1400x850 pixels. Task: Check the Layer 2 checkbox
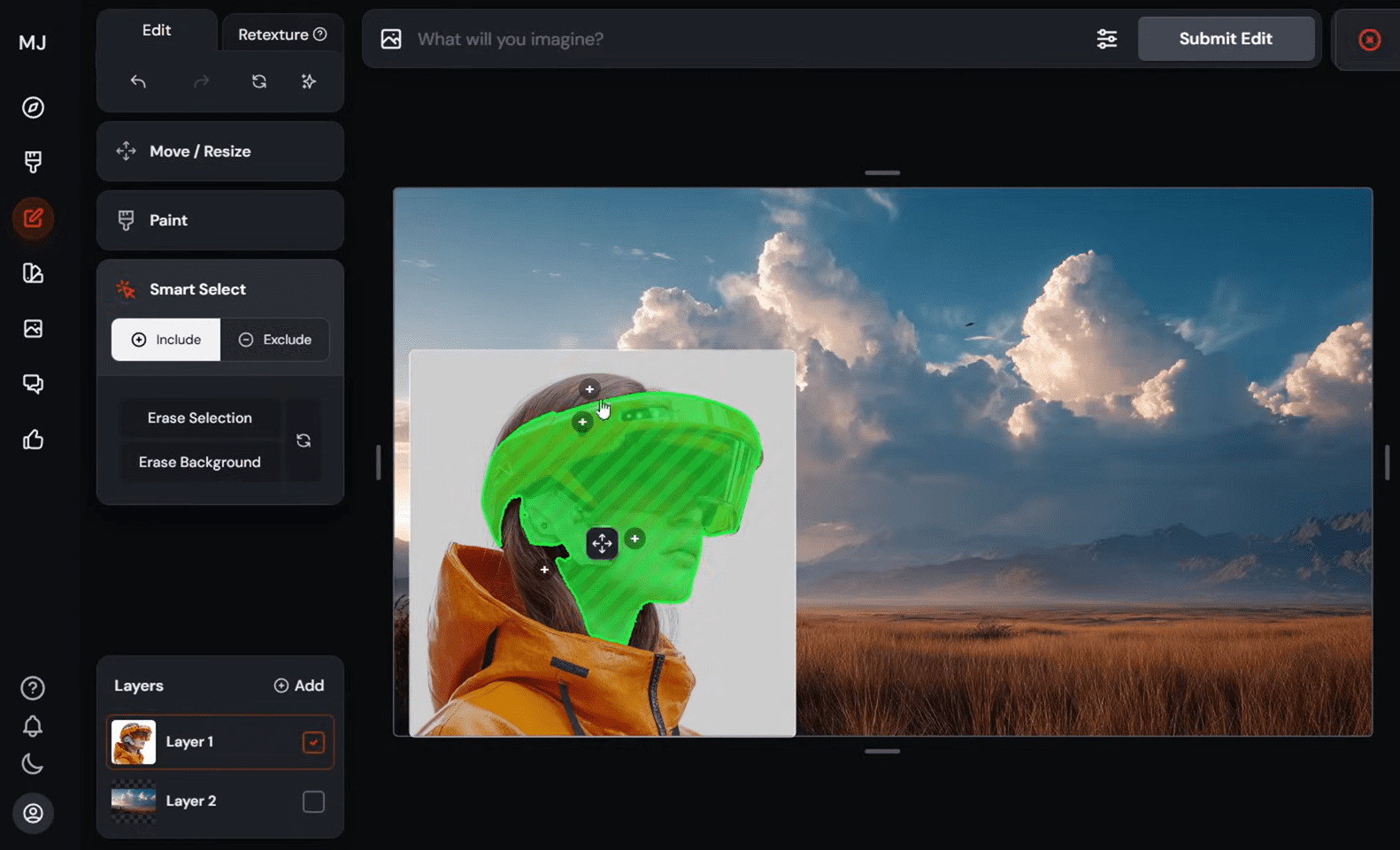(x=313, y=801)
